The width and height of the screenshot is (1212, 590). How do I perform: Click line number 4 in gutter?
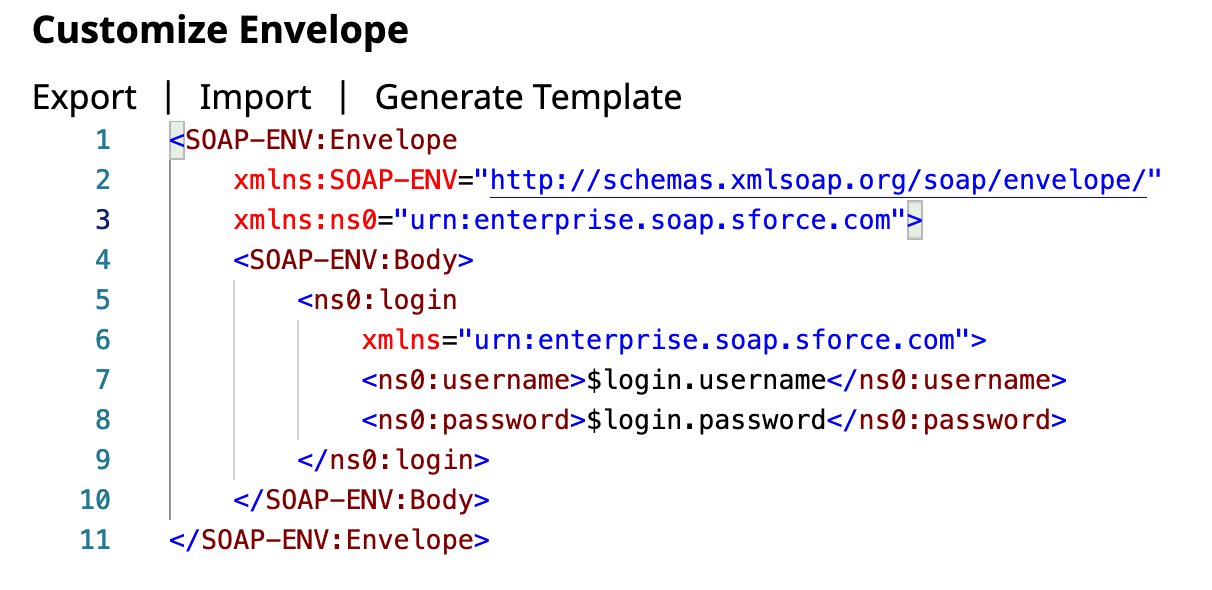click(103, 260)
